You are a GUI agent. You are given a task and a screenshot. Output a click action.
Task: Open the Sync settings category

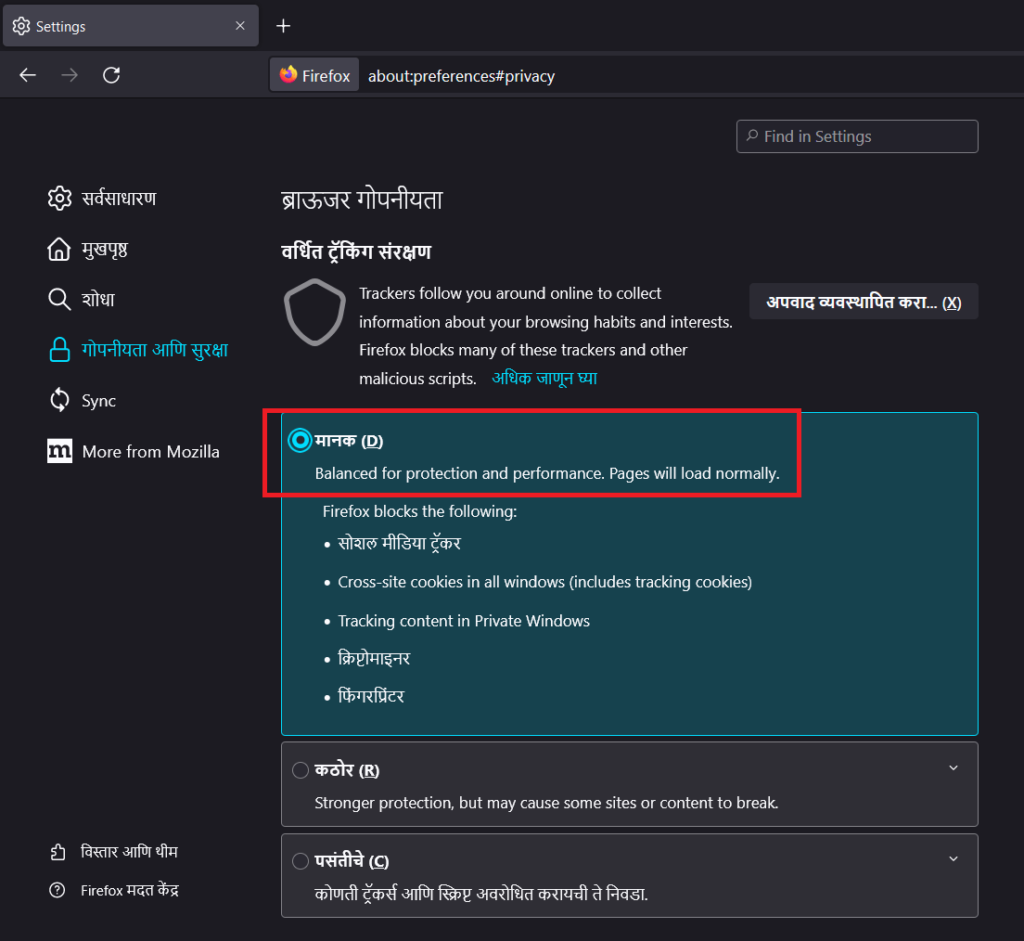coord(99,401)
